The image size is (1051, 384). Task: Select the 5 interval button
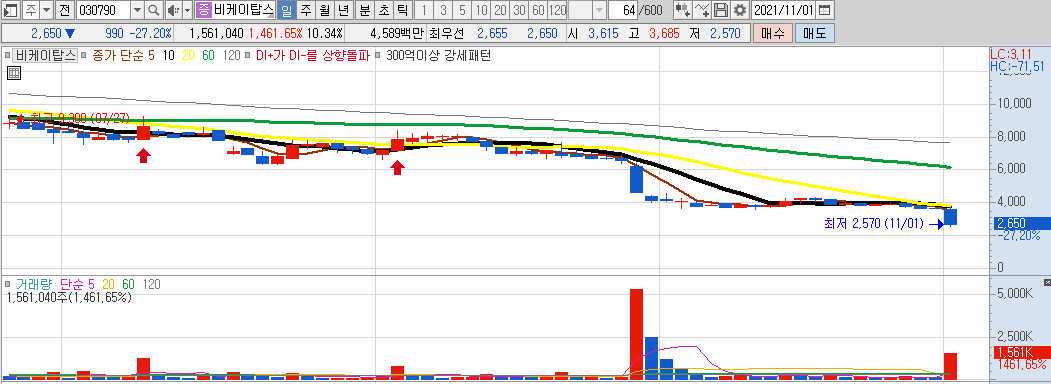tap(462, 10)
